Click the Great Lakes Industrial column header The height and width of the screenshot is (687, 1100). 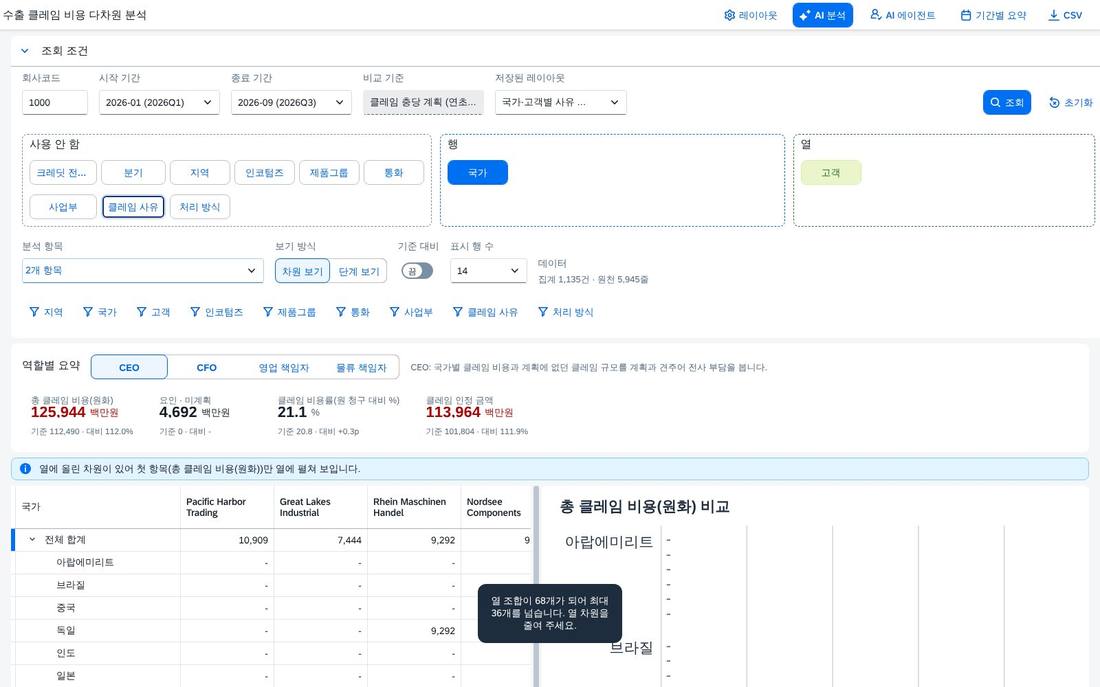[321, 507]
